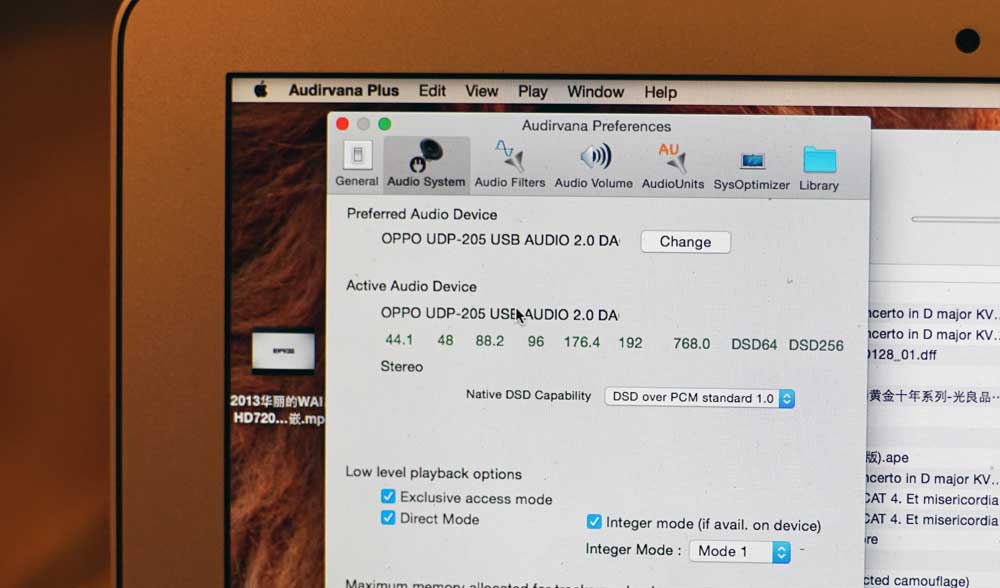Screen dimensions: 1000x588
Task: Click the Active Audio Device OPPO UDP-205 name
Action: [x=499, y=314]
